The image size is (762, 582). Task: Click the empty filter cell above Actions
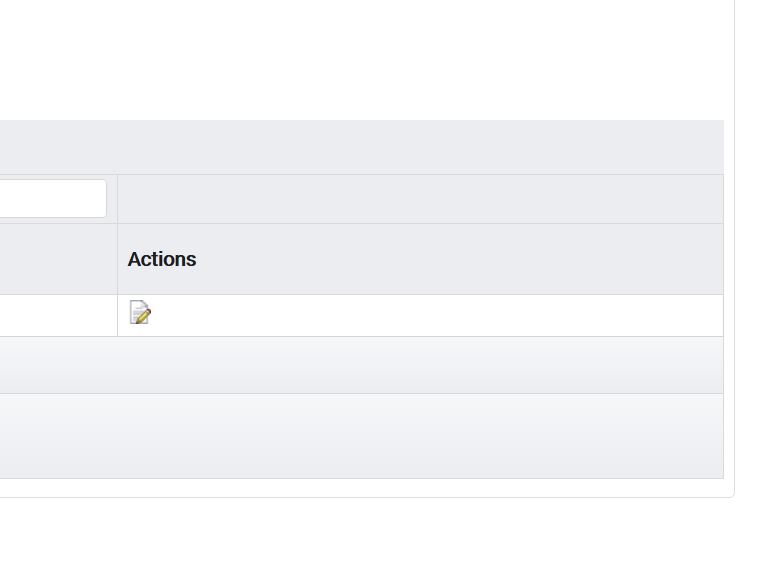click(x=420, y=199)
